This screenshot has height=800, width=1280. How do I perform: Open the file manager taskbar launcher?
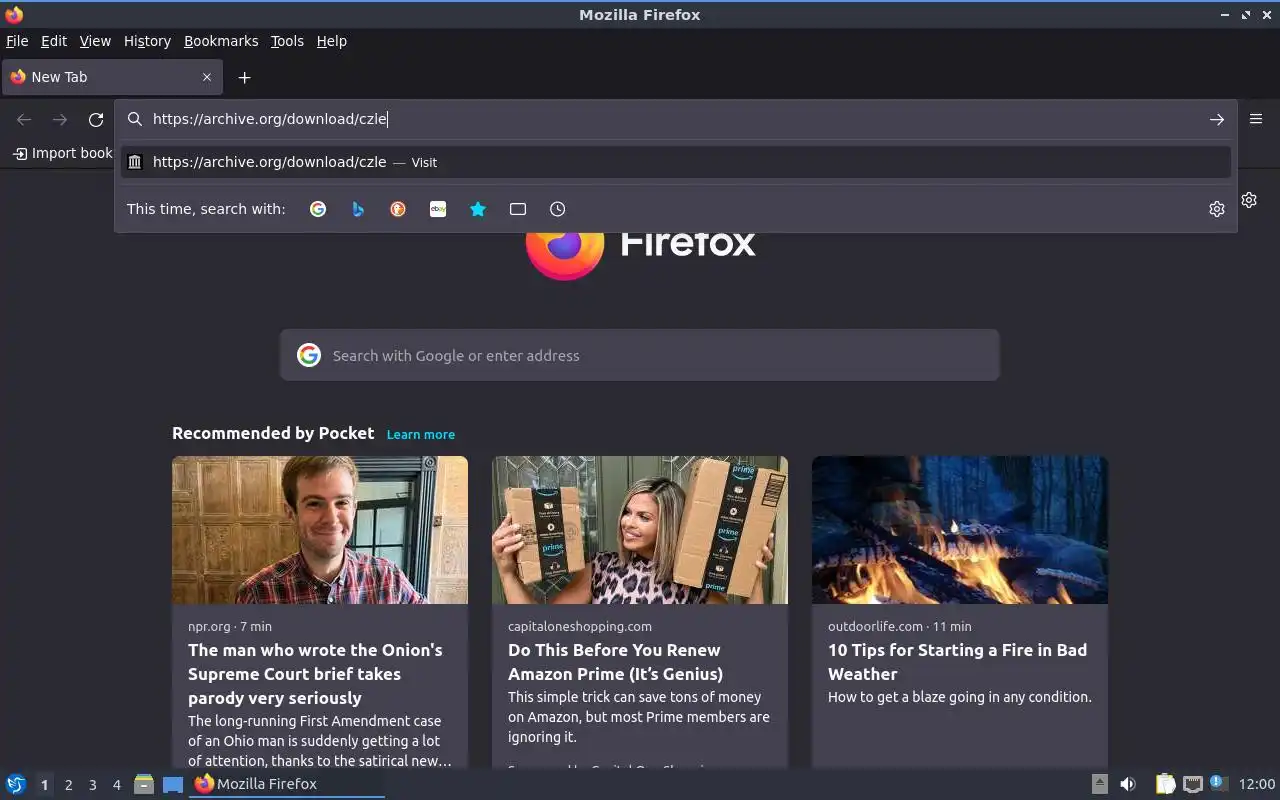144,784
